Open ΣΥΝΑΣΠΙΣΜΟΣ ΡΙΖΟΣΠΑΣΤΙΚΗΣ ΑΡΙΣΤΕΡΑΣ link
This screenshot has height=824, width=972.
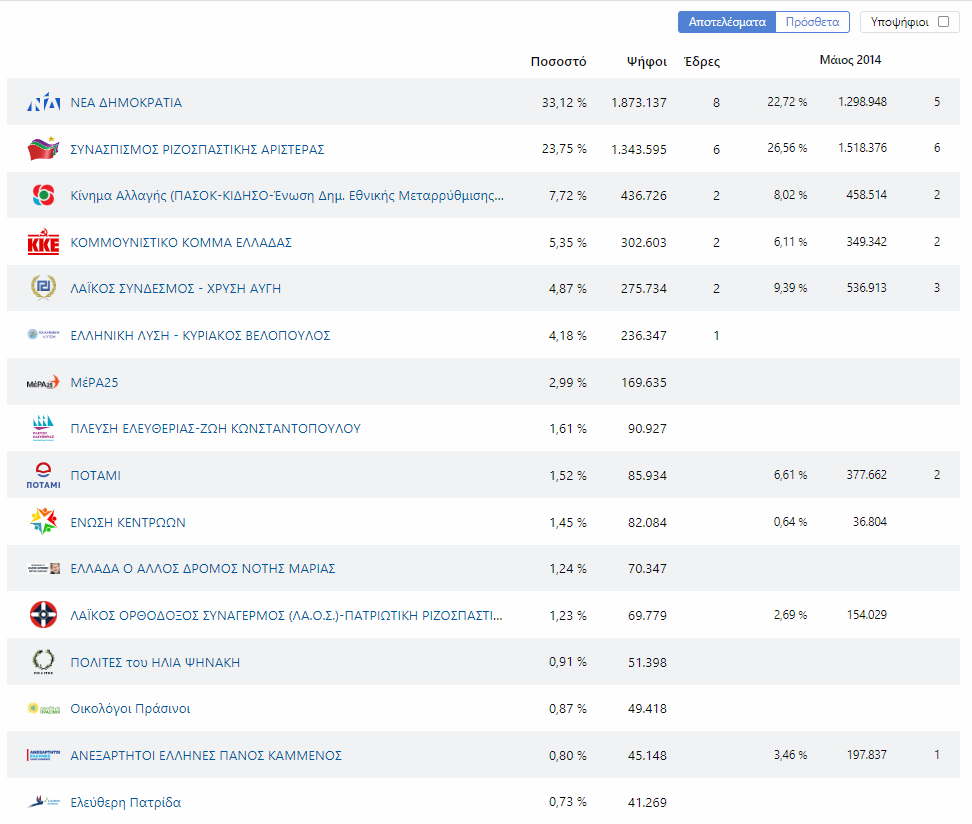pos(197,149)
